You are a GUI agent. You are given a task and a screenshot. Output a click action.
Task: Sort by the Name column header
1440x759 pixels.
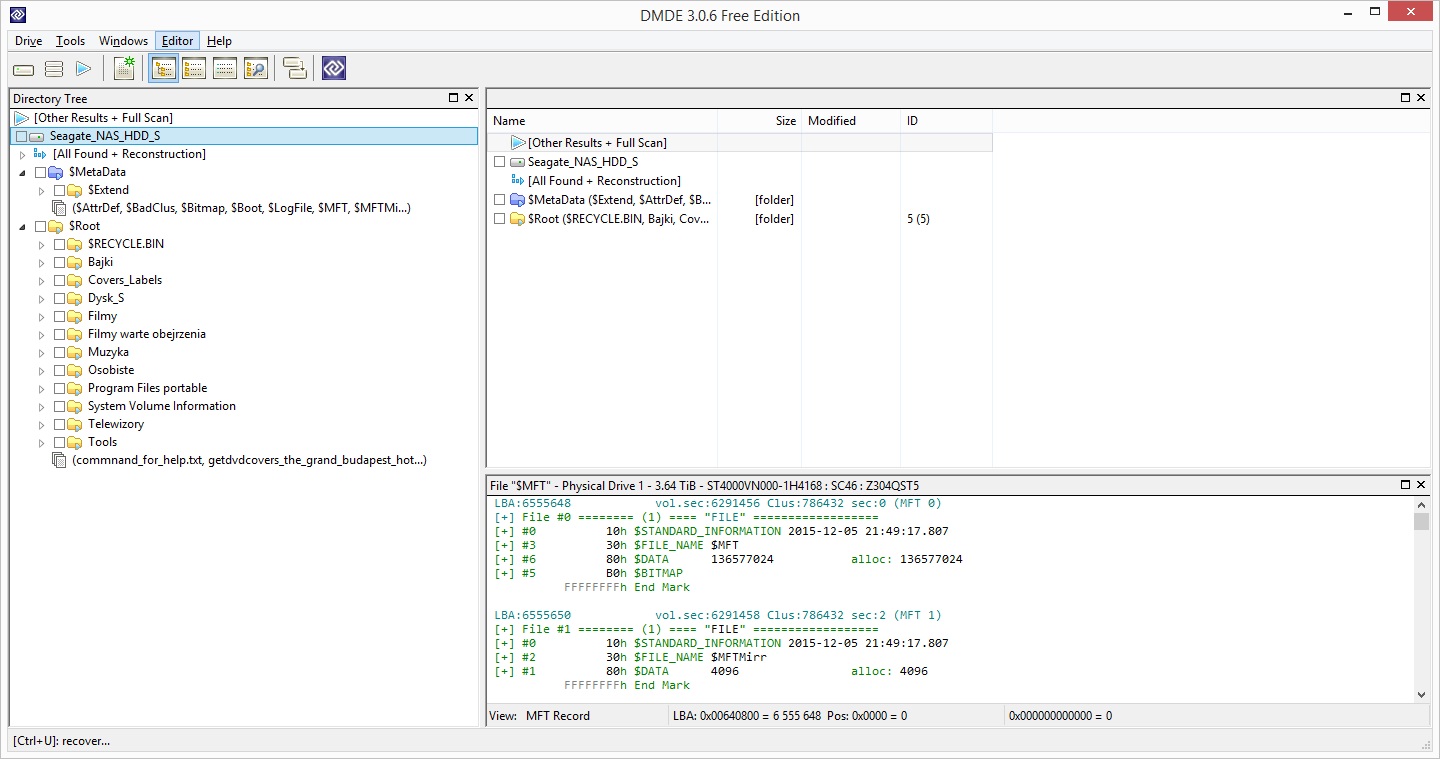603,120
